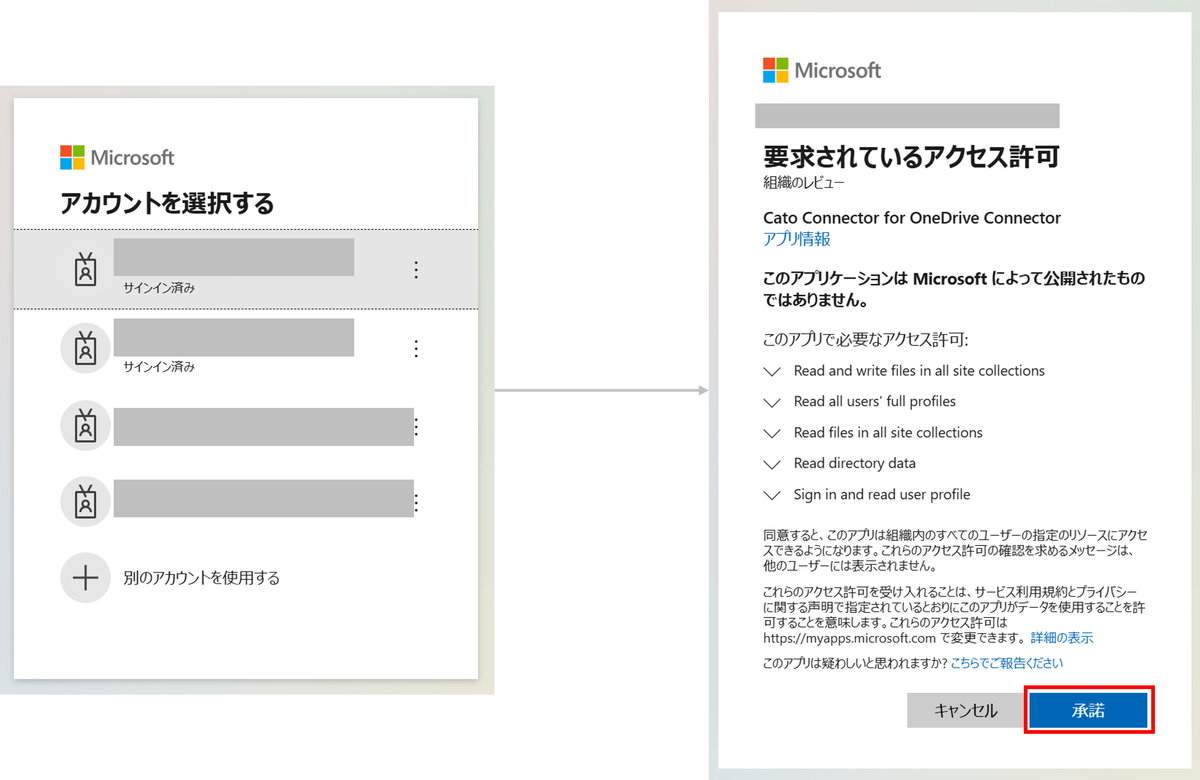This screenshot has height=780, width=1200.
Task: Select the third account's badge icon
Action: 86,426
